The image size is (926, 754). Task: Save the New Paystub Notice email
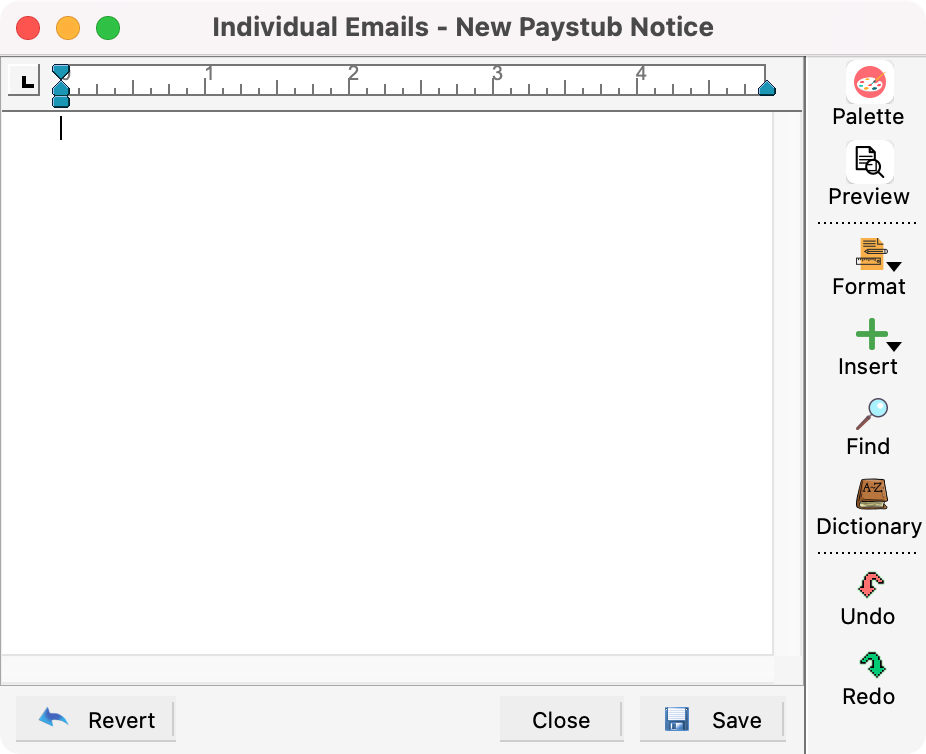pyautogui.click(x=711, y=720)
